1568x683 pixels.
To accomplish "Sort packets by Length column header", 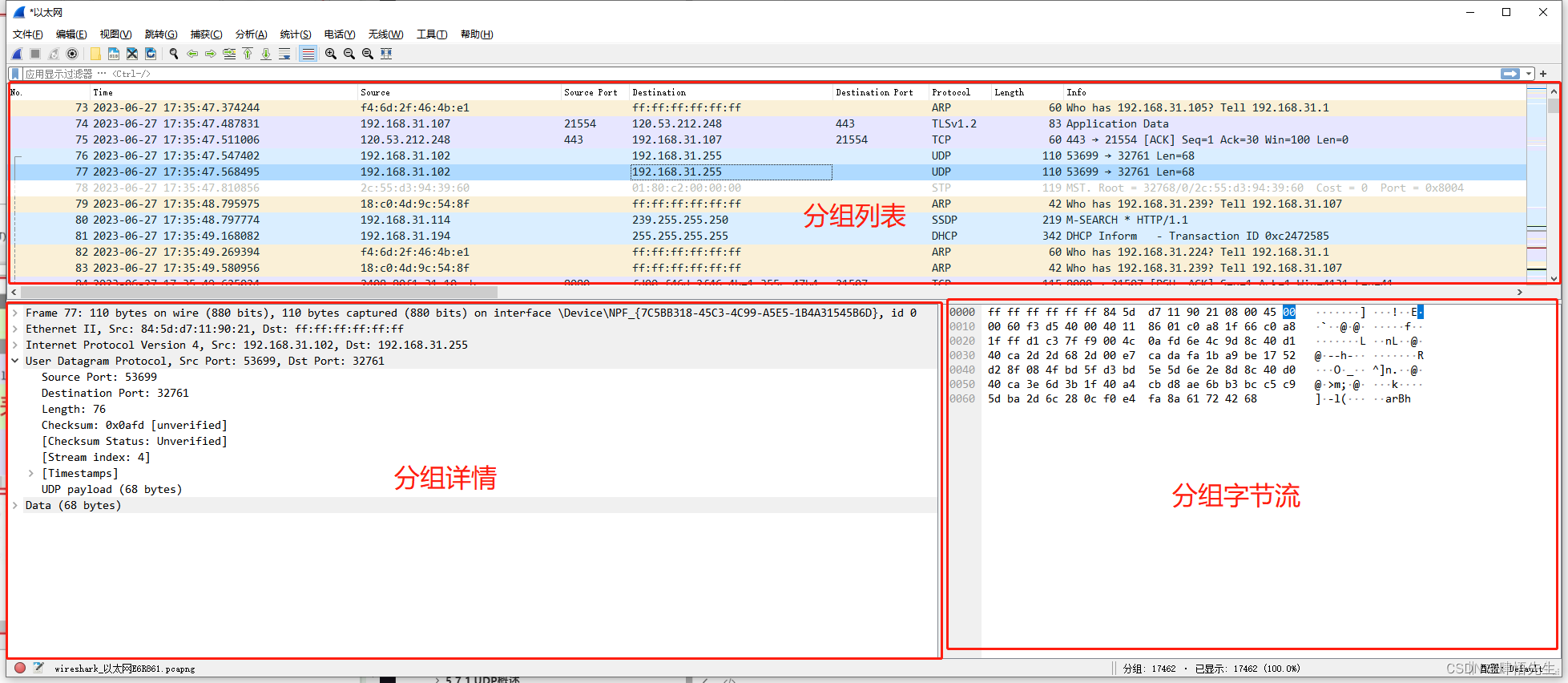I will [x=1027, y=92].
